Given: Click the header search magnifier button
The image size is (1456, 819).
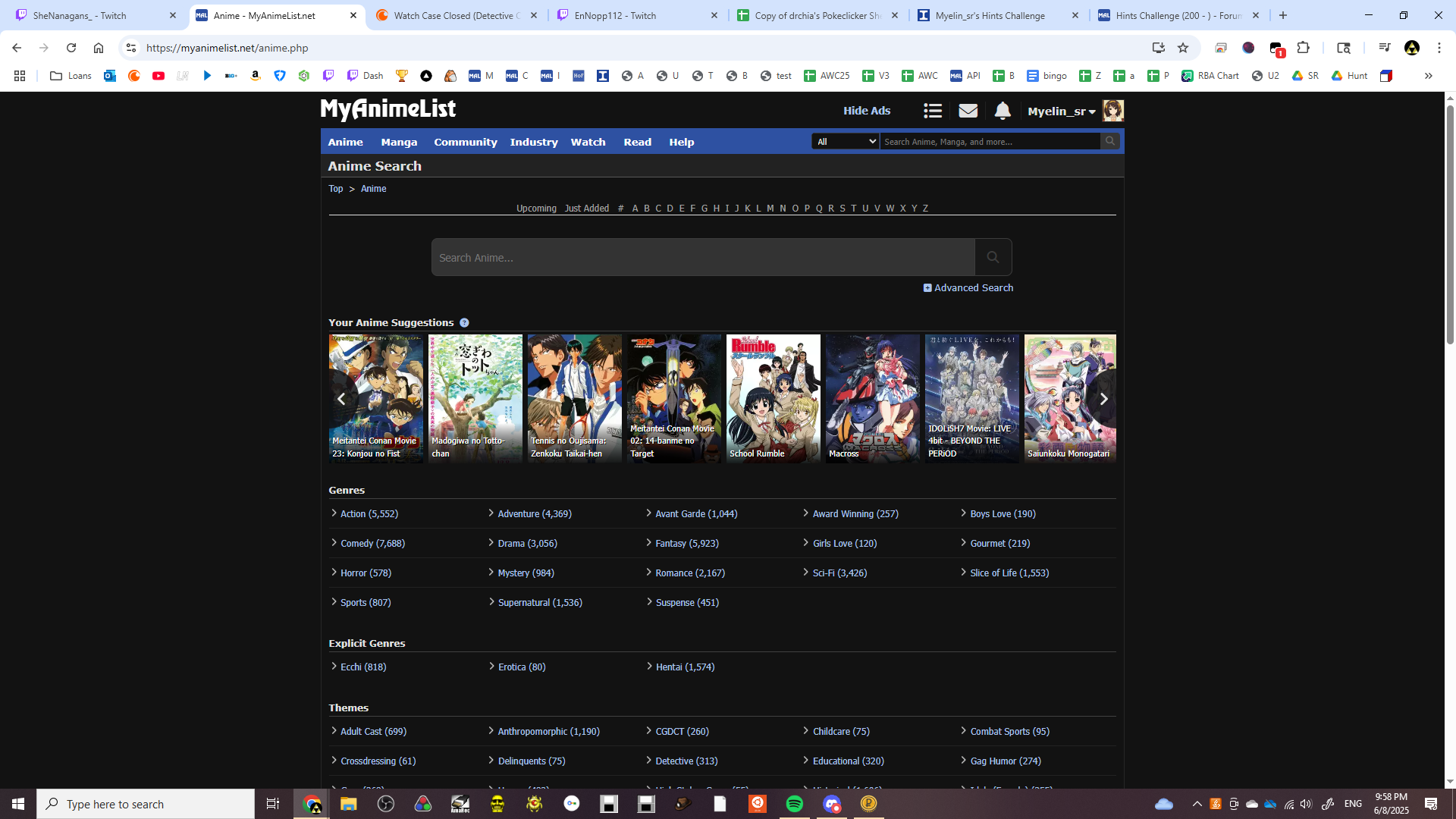Looking at the screenshot, I should coord(1110,141).
